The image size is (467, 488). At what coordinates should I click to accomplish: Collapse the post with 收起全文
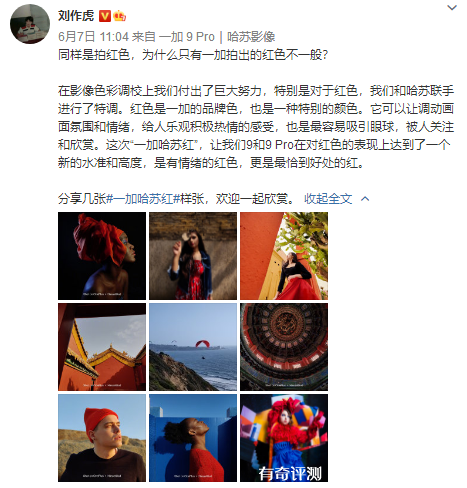point(328,199)
